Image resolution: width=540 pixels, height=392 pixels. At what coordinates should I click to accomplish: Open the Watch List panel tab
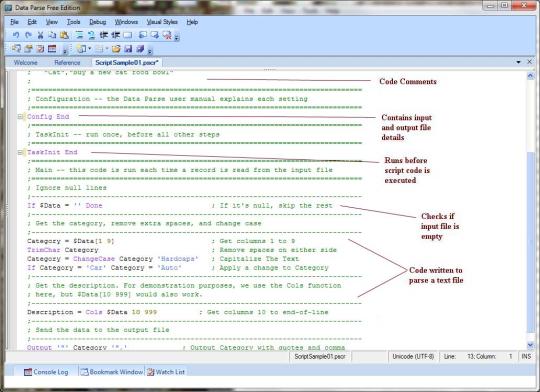point(166,372)
